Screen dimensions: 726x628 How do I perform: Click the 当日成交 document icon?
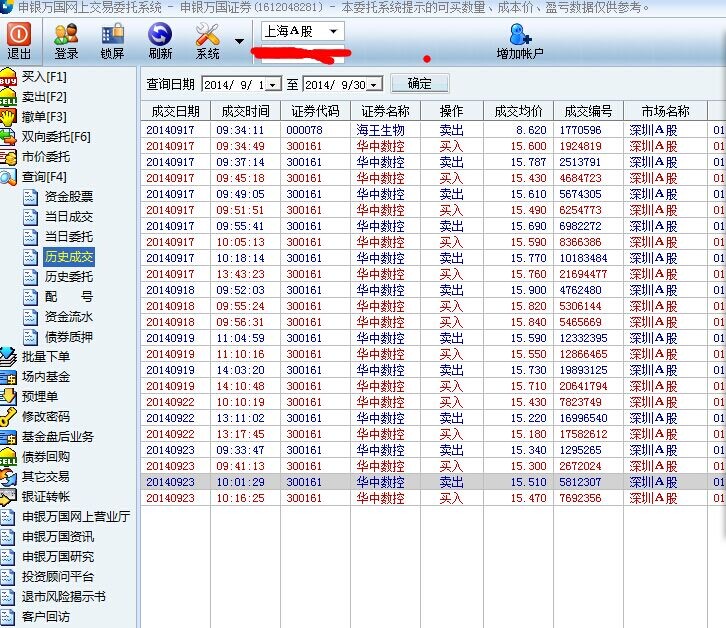click(x=31, y=217)
